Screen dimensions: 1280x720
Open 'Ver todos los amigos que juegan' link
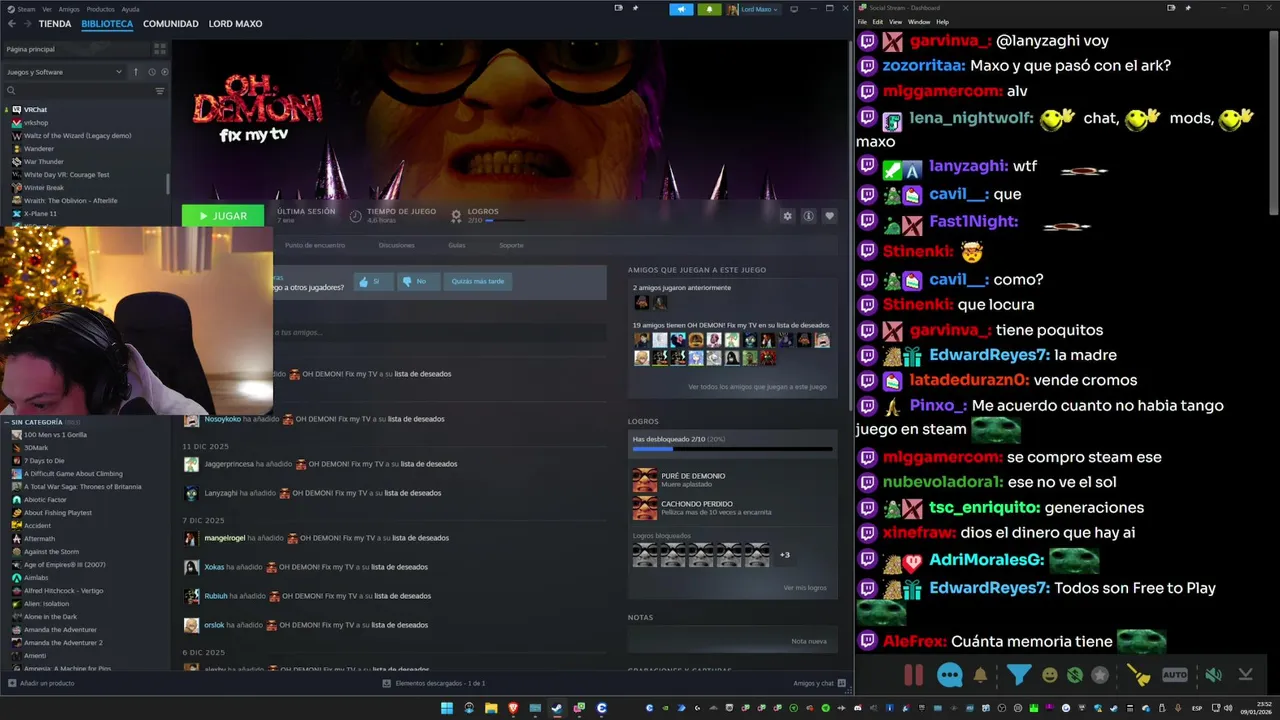[757, 387]
